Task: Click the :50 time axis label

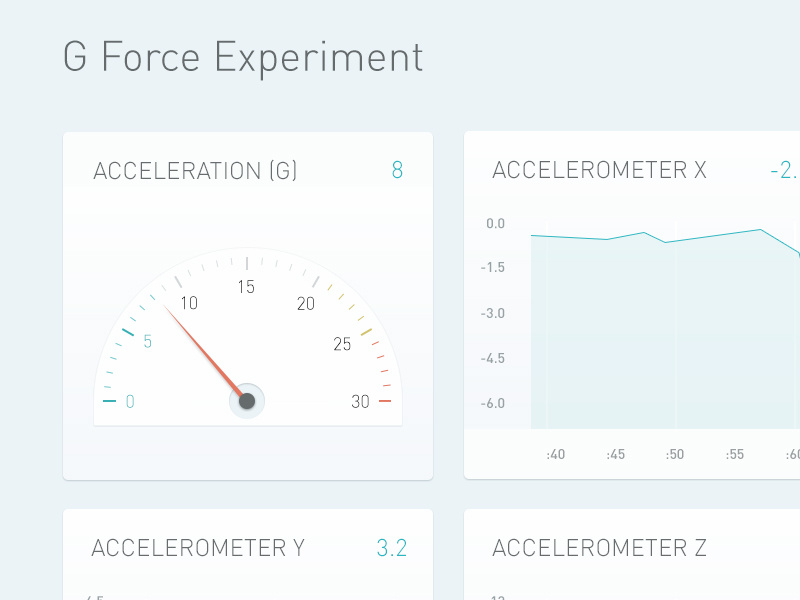Action: (x=674, y=454)
